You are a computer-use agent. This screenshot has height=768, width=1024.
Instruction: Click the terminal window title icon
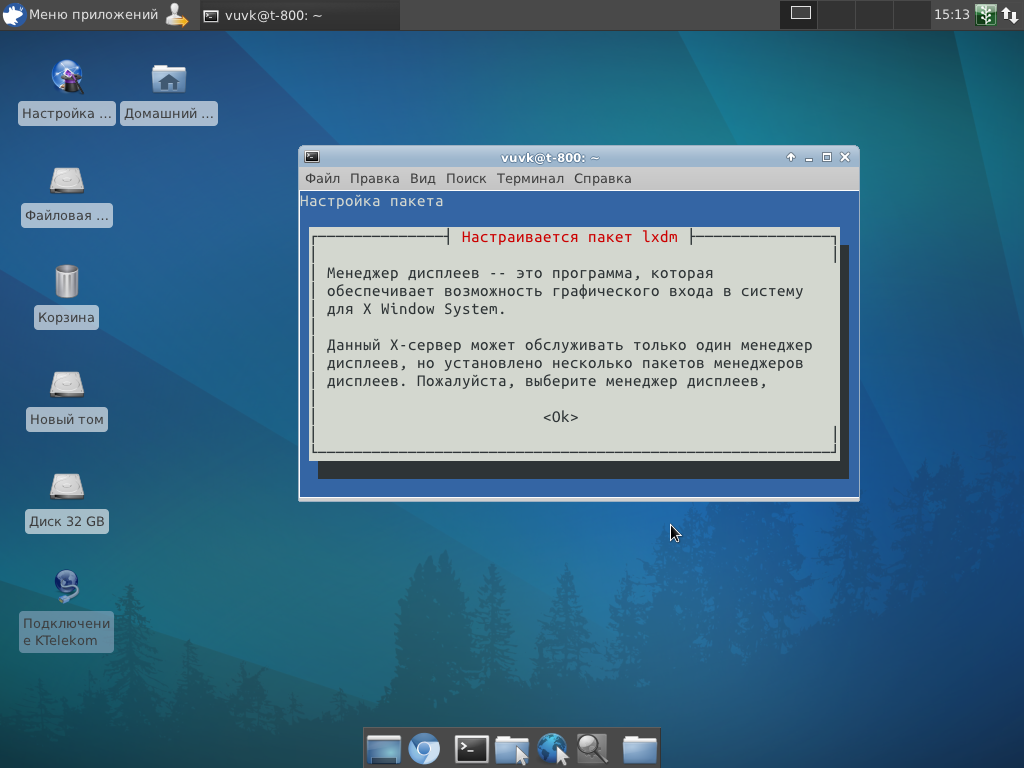tap(312, 157)
